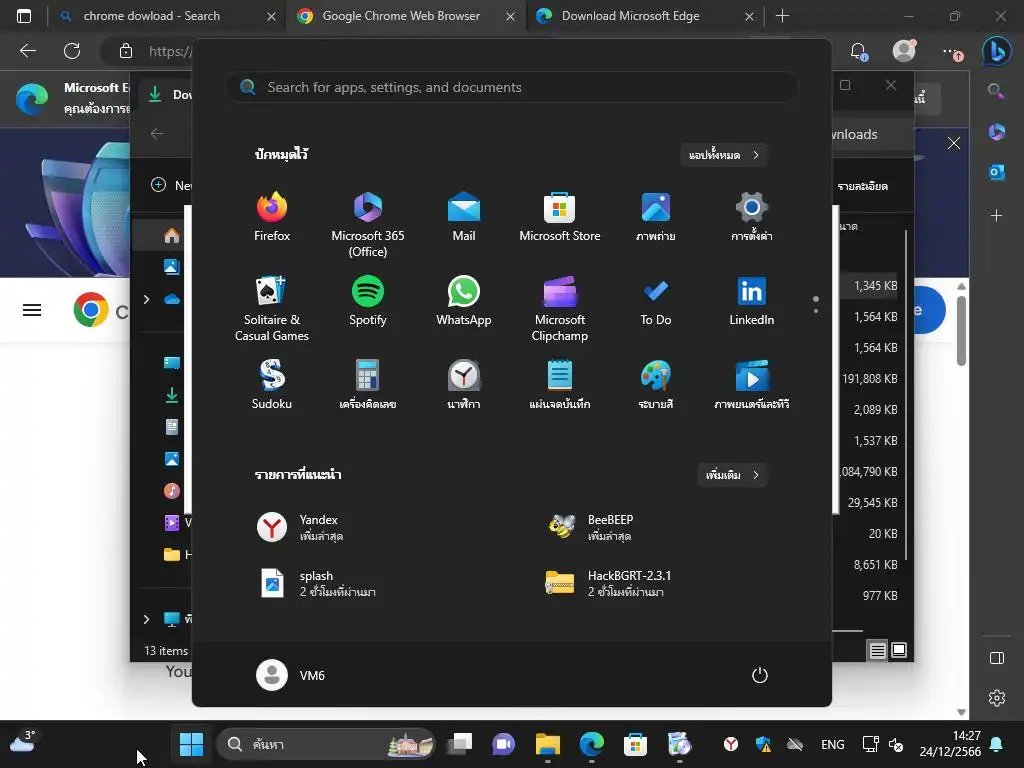This screenshot has width=1024, height=768.
Task: Launch WhatsApp pinned app
Action: point(464,301)
